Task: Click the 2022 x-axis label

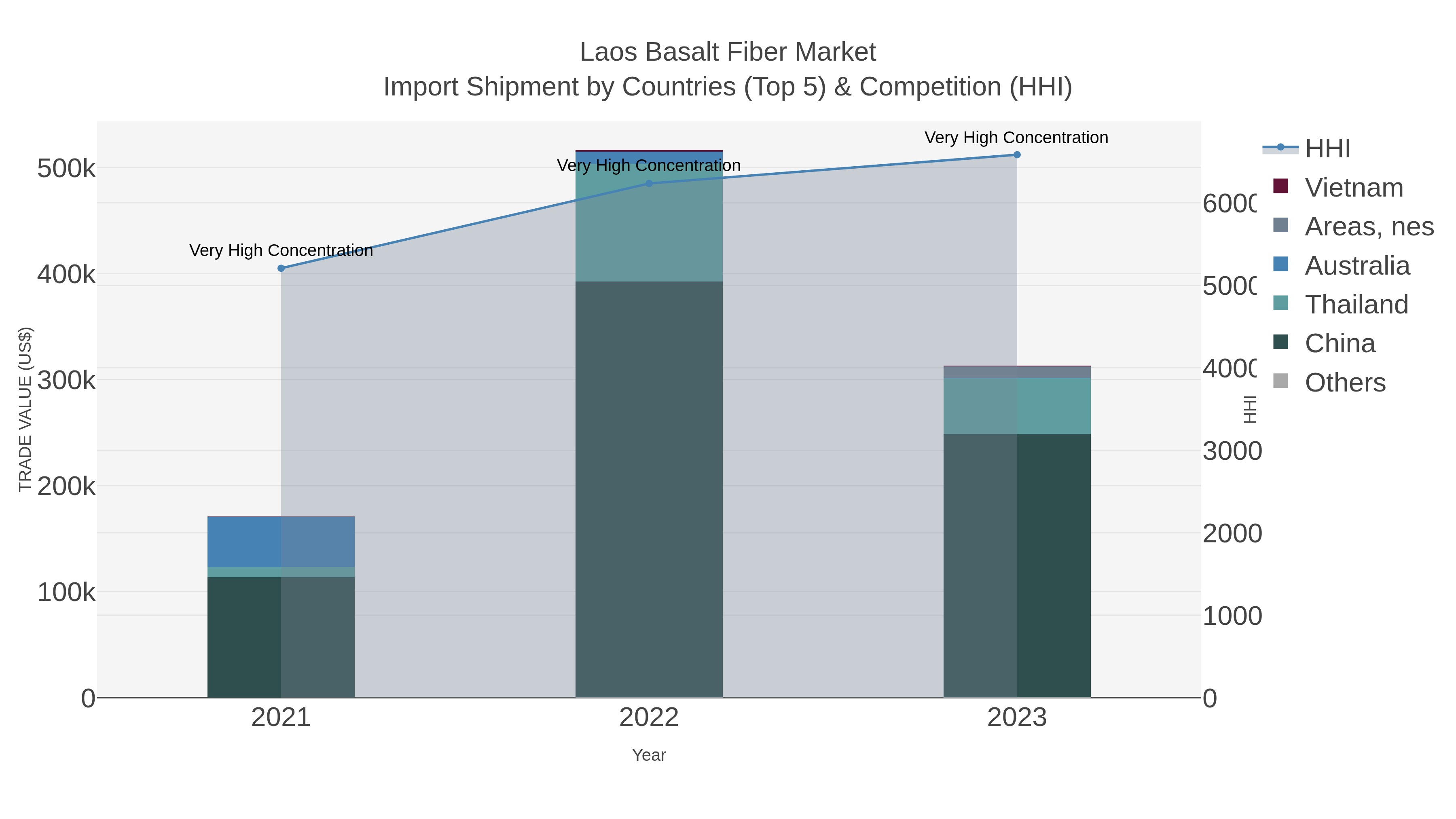Action: click(649, 718)
